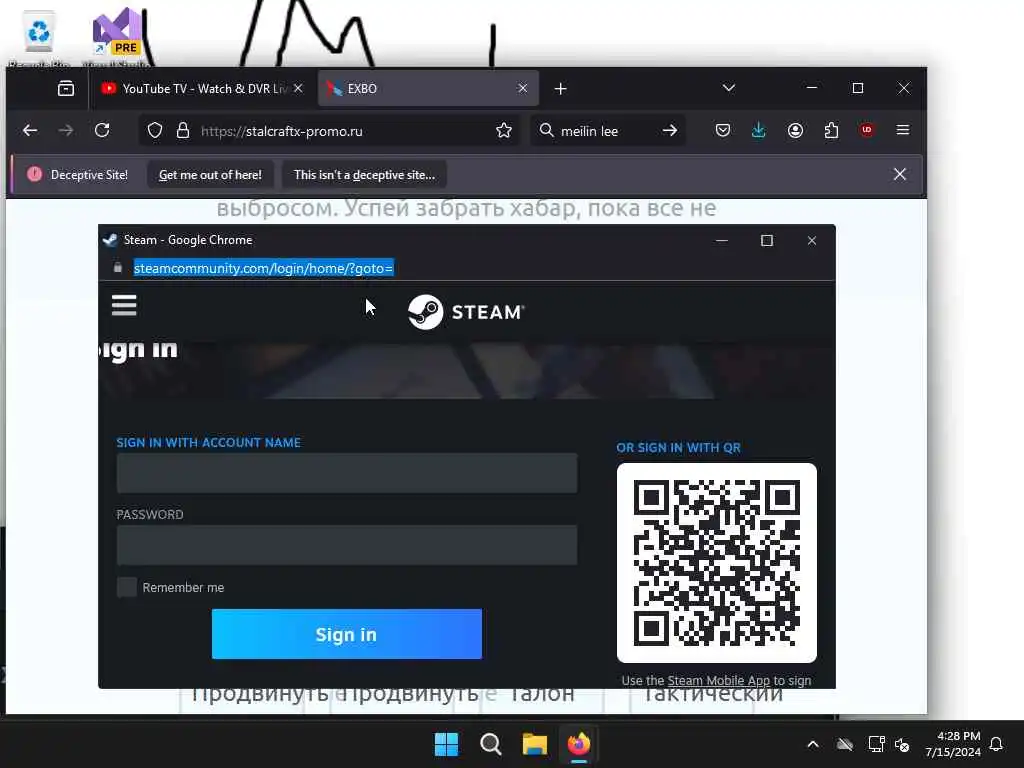Screen dimensions: 1024x768
Task: Click the red uBlock Origin icon
Action: pyautogui.click(x=867, y=130)
